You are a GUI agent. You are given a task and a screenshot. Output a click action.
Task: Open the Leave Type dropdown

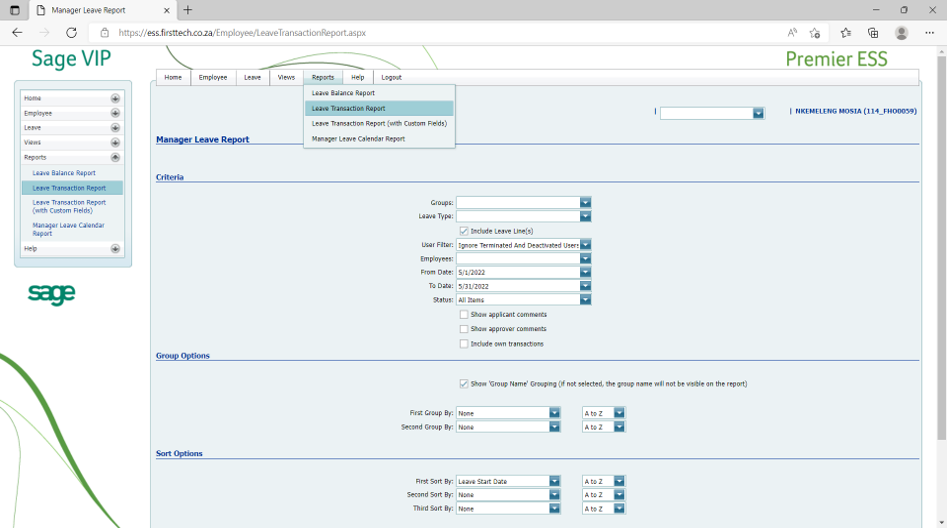pyautogui.click(x=585, y=216)
